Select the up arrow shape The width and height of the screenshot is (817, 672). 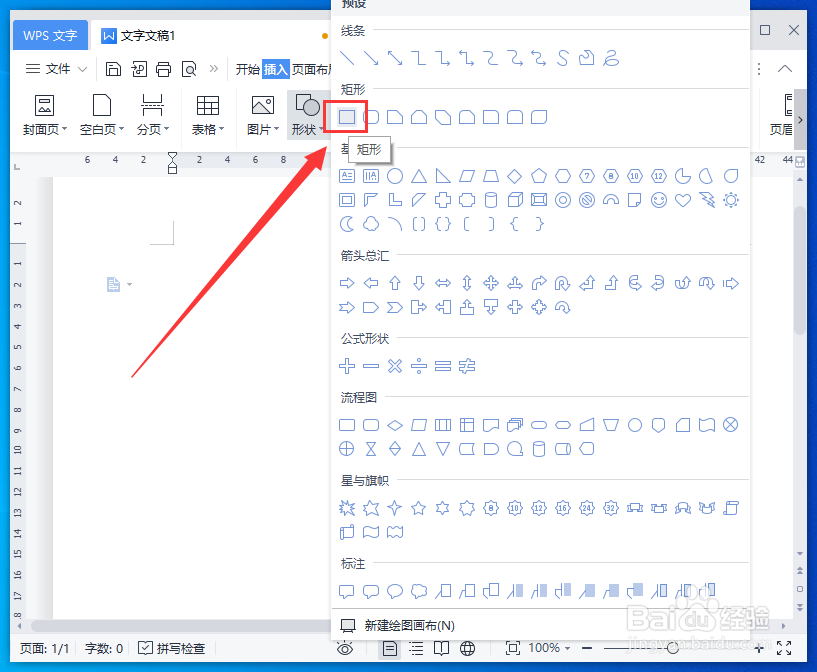click(x=395, y=283)
